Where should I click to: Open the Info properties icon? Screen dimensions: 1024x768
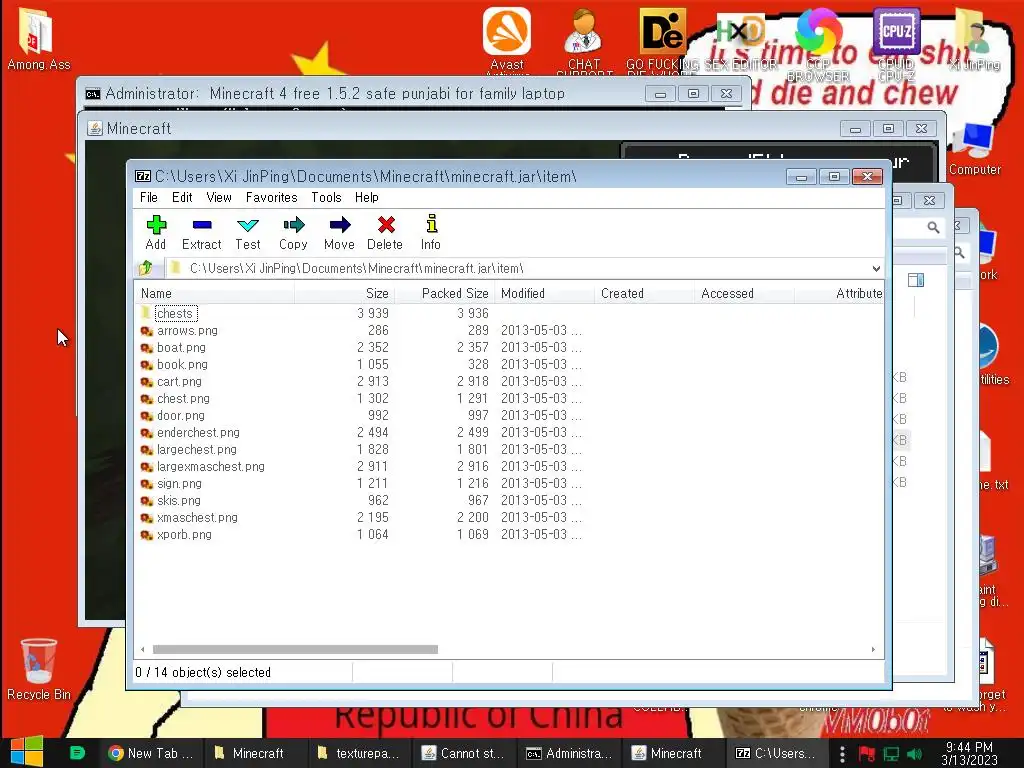pyautogui.click(x=430, y=232)
